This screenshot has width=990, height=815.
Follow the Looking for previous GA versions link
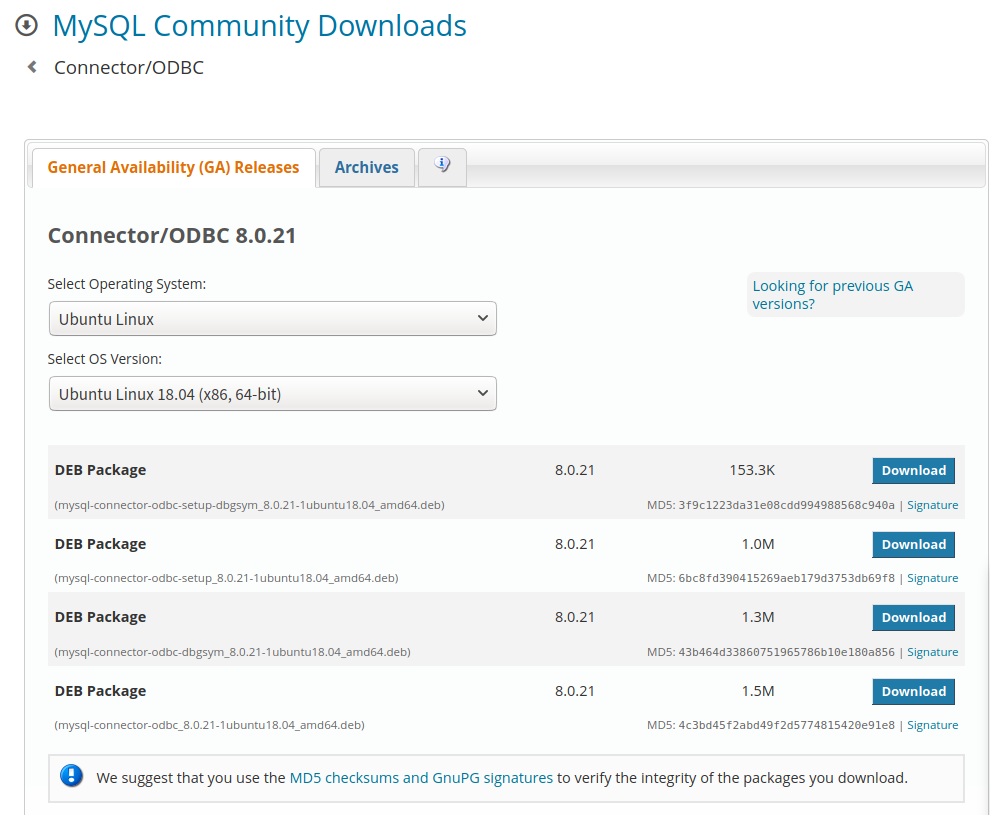(x=833, y=295)
